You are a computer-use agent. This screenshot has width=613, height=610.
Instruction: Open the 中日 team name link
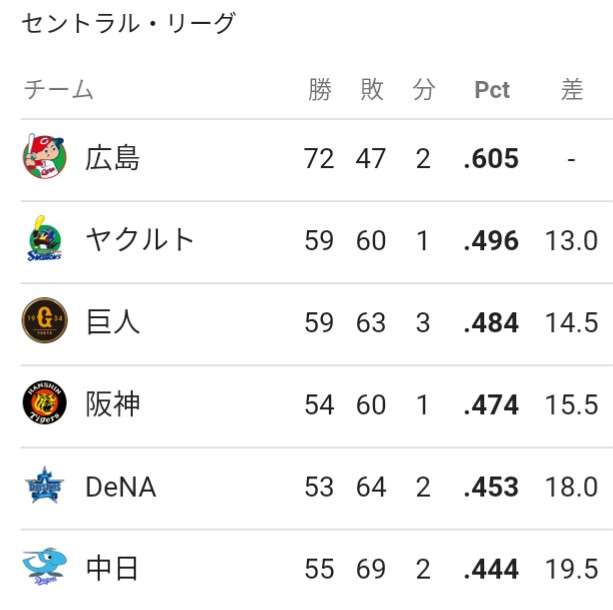point(112,568)
